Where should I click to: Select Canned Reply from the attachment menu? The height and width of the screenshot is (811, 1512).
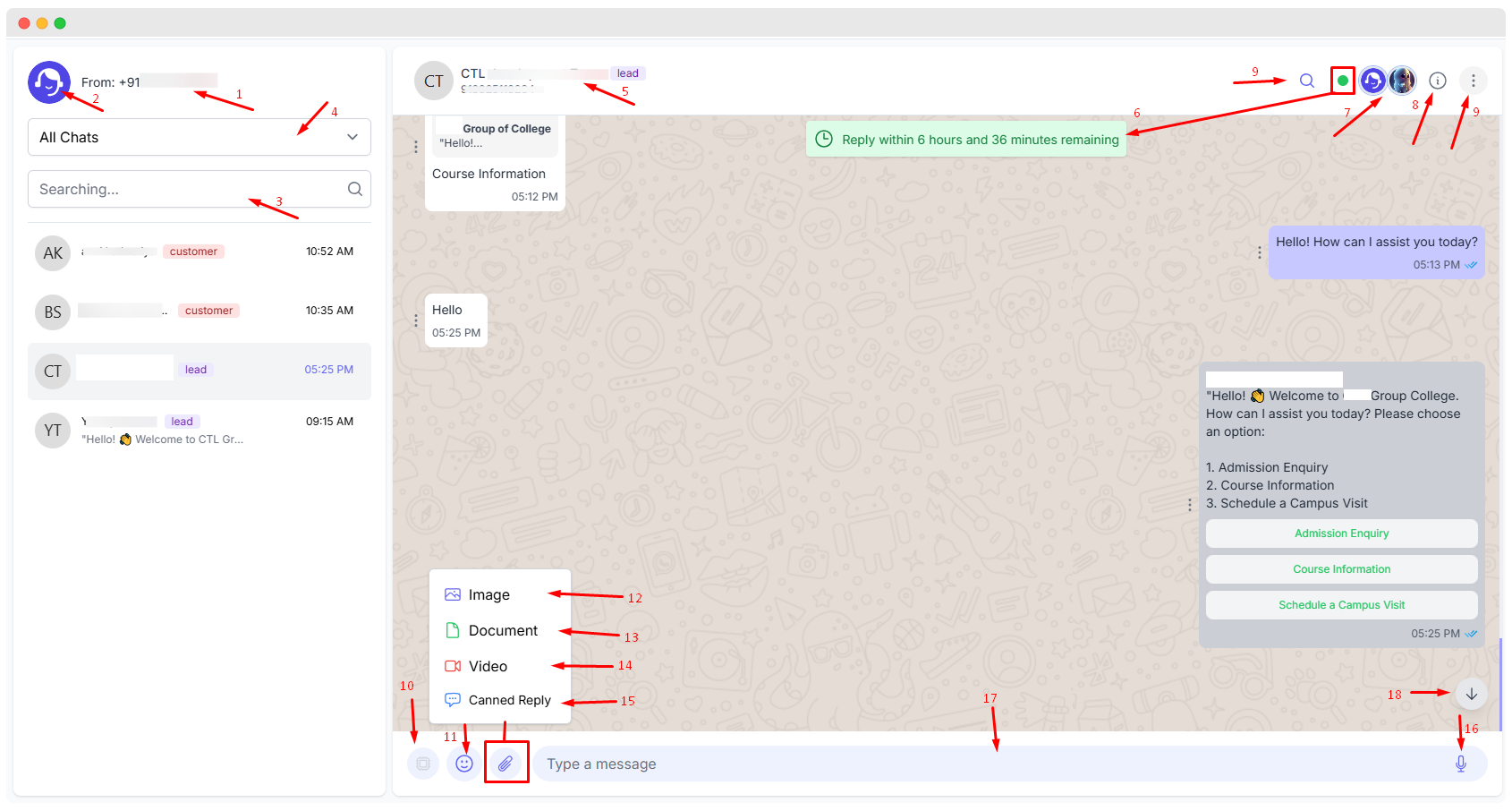coord(508,700)
